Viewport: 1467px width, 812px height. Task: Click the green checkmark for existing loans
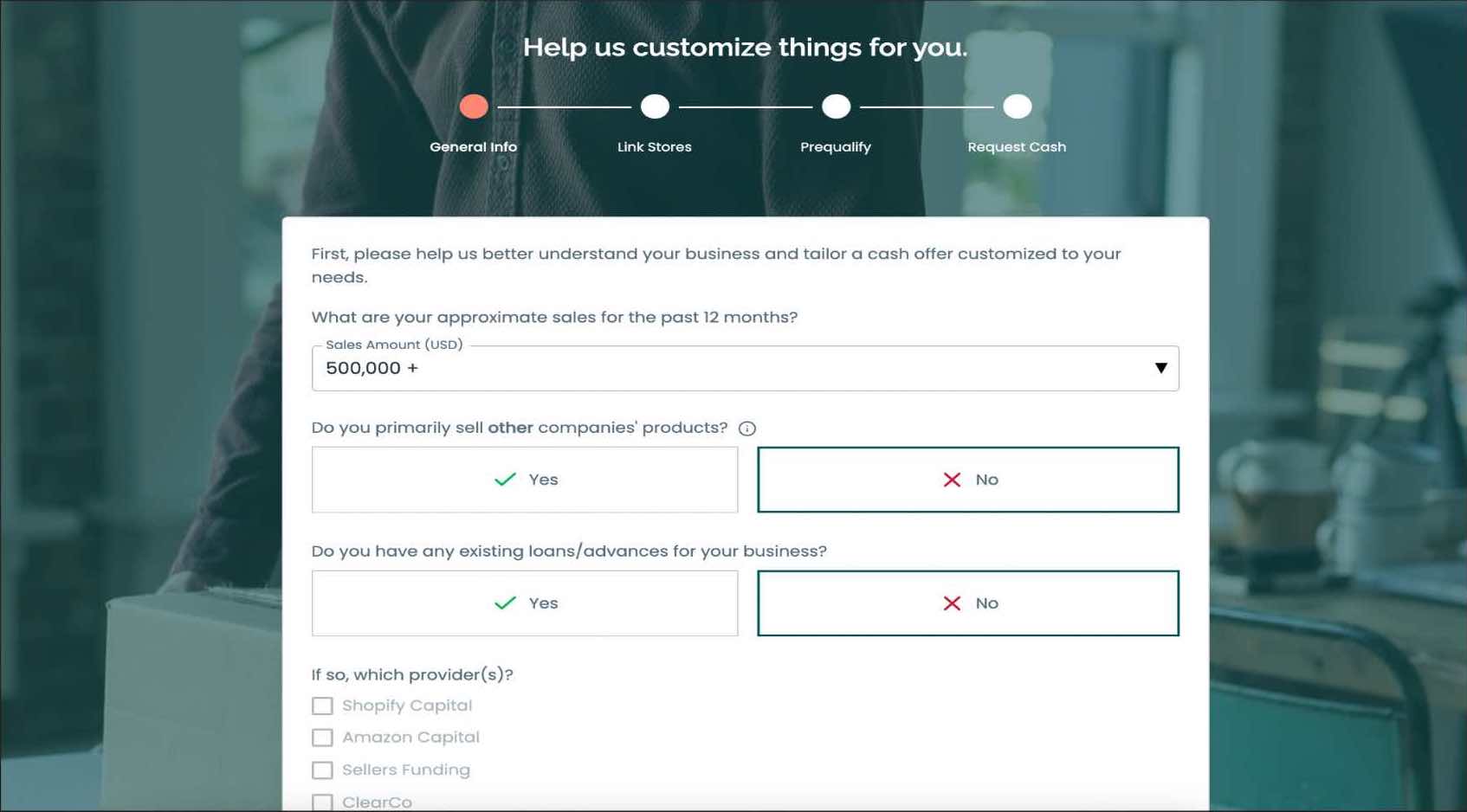pos(505,603)
